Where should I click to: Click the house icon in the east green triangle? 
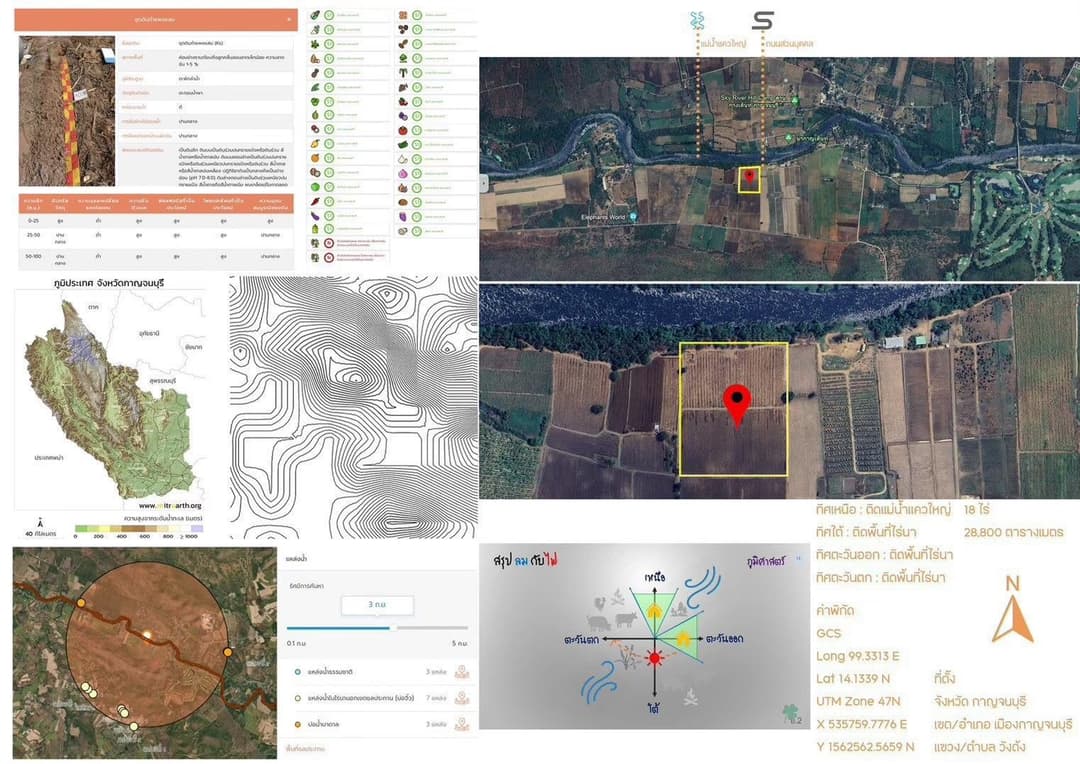[683, 639]
